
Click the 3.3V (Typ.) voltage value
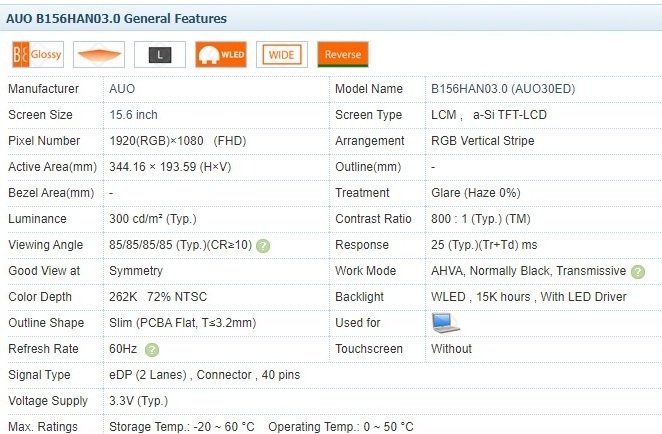click(138, 401)
